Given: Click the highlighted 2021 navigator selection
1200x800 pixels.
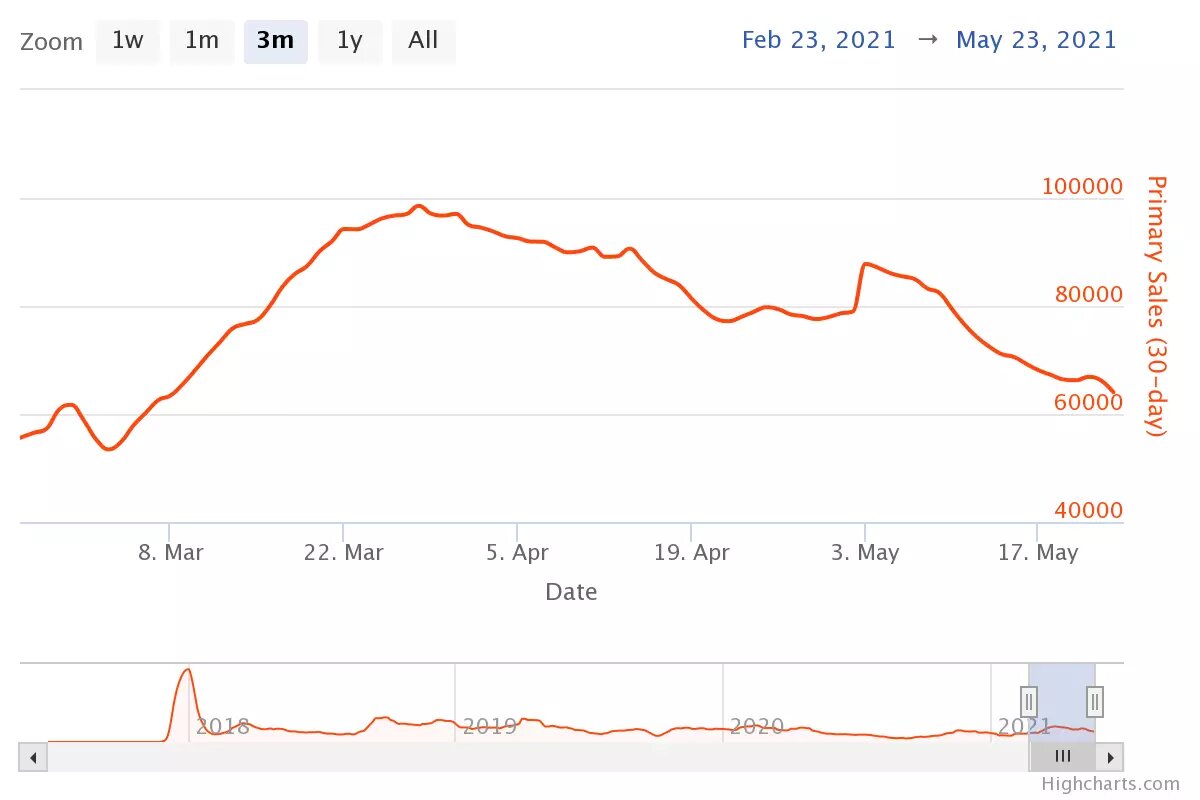Looking at the screenshot, I should 1062,700.
